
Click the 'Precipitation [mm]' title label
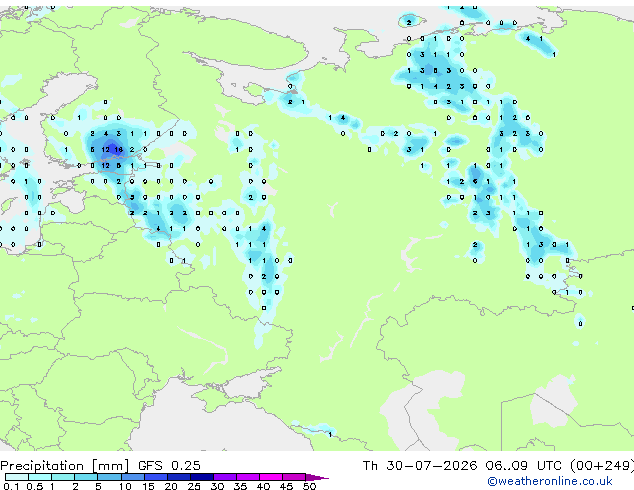pyautogui.click(x=65, y=466)
